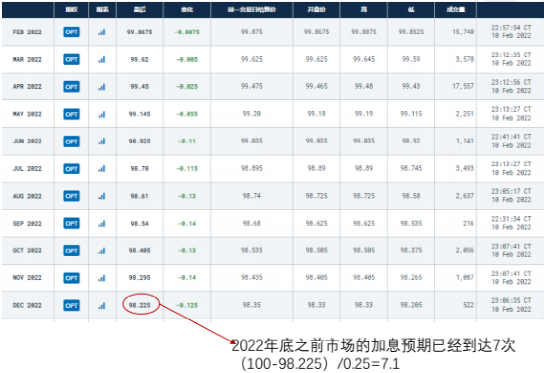Open the chart icon for FEB 2022
Viewport: 544px width, 373px height.
(102, 32)
